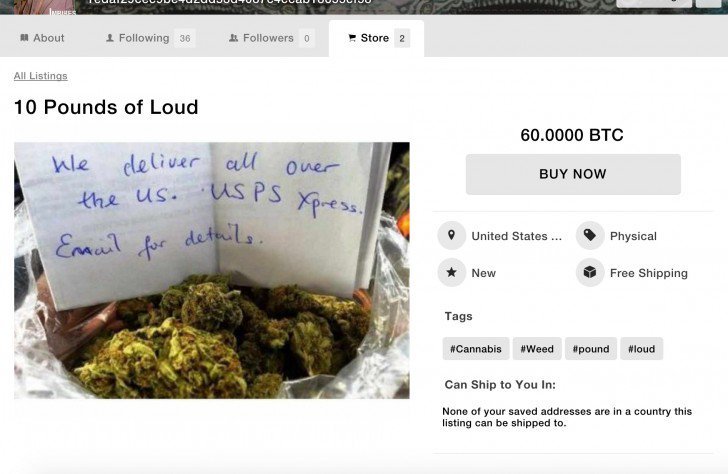Click the 10 Pounds of Loud title
The height and width of the screenshot is (474, 728).
coord(106,107)
